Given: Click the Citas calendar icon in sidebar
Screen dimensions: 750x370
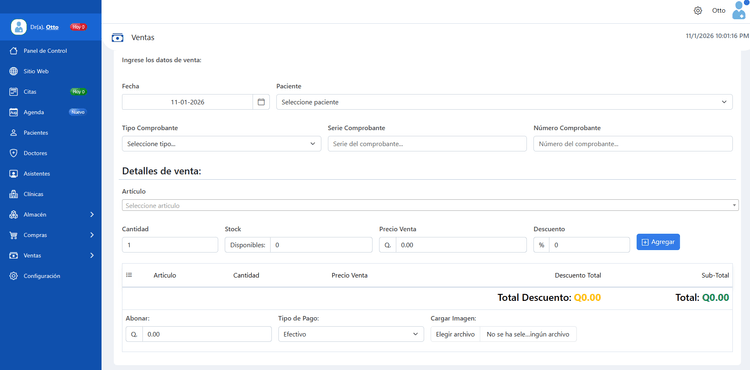Looking at the screenshot, I should click(13, 92).
